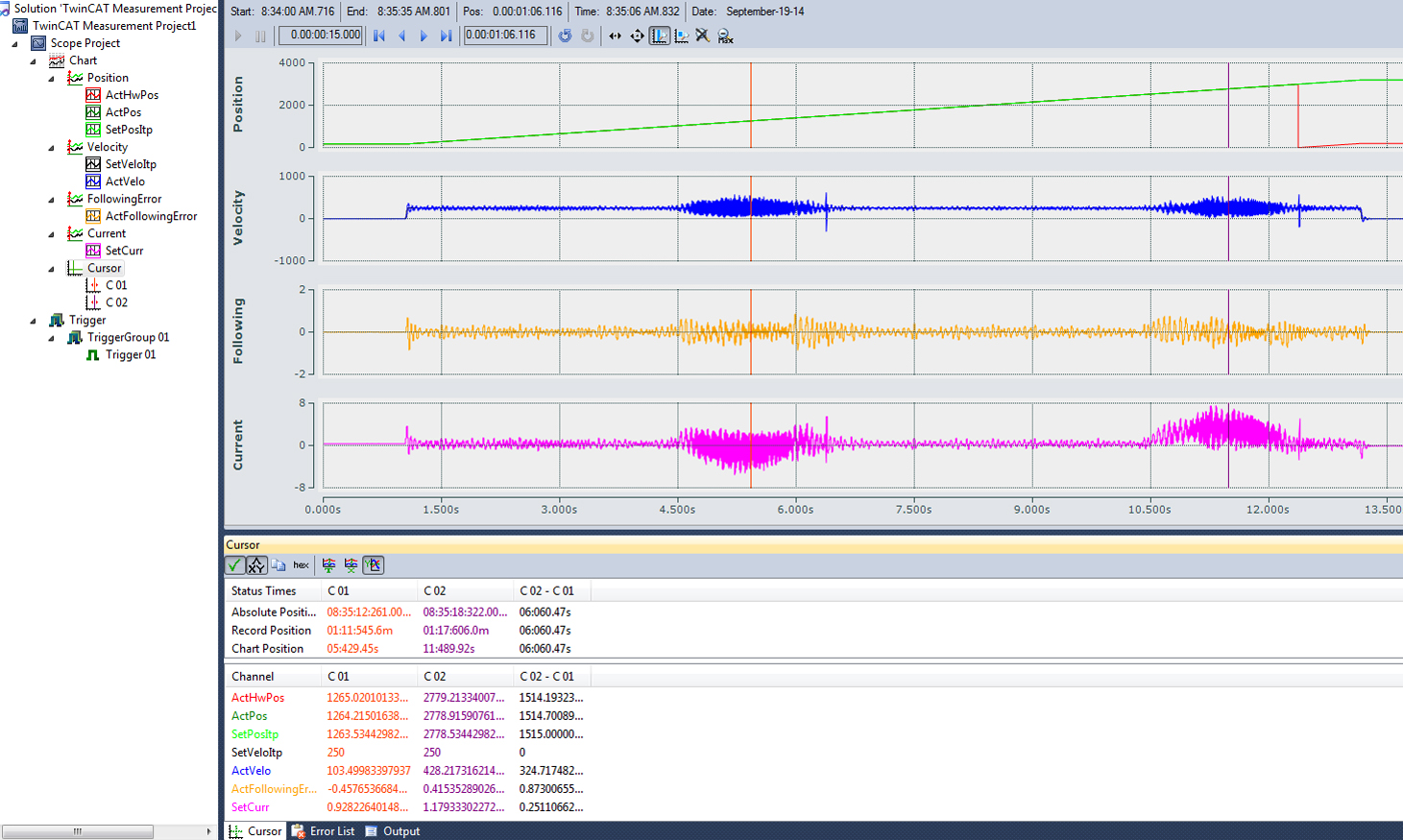Collapse the Chart tree node
The width and height of the screenshot is (1403, 840).
tap(33, 61)
